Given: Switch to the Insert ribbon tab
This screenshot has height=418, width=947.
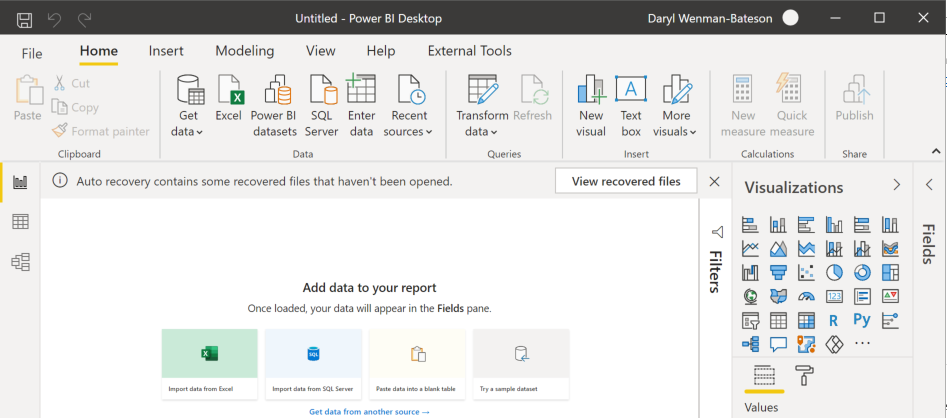Looking at the screenshot, I should (166, 51).
